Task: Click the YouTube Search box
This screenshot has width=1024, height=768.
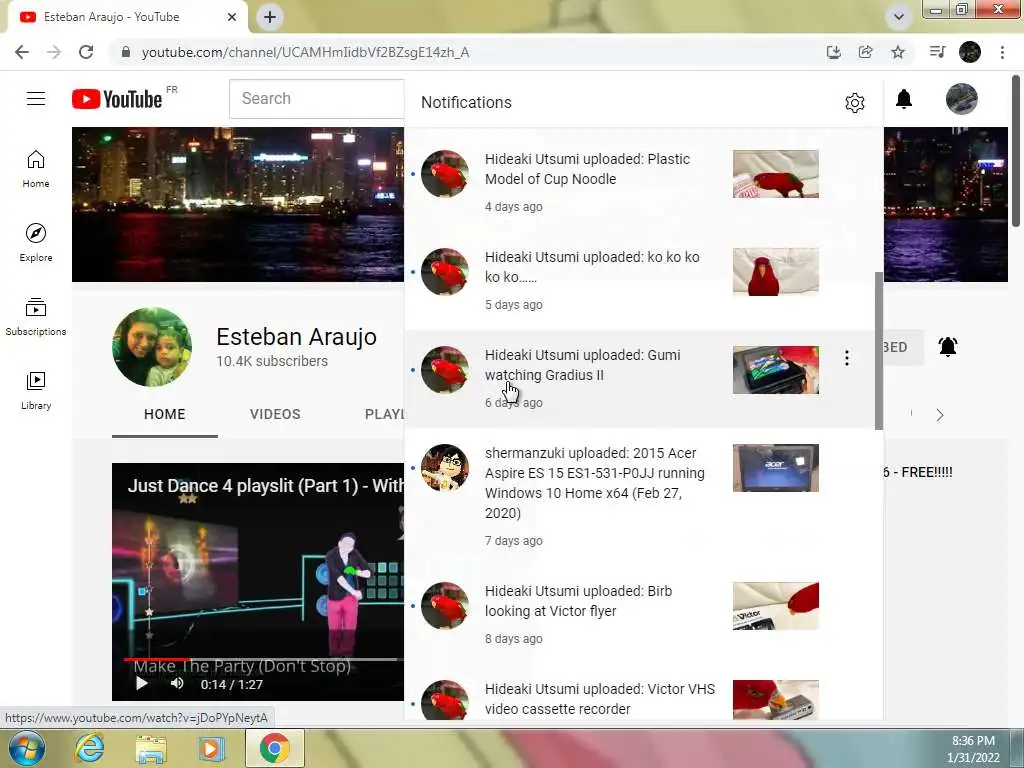Action: click(317, 99)
